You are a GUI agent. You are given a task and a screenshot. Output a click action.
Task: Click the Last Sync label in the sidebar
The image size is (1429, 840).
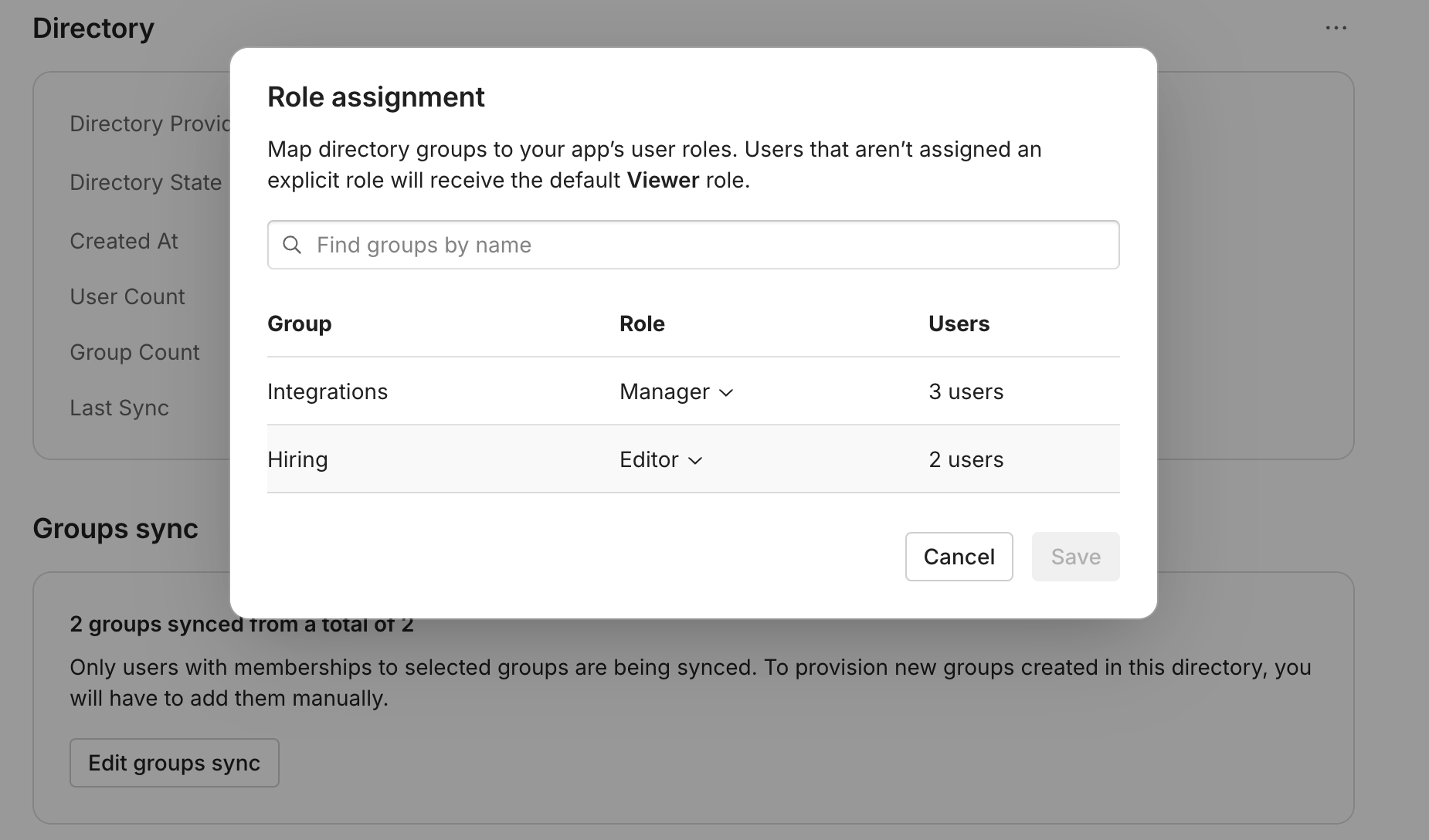click(x=120, y=408)
